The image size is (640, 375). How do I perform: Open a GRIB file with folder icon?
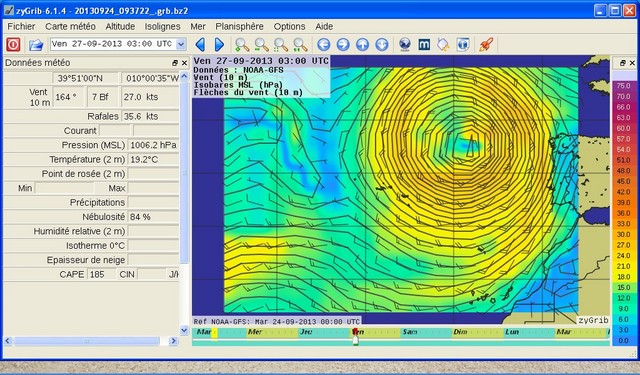36,44
